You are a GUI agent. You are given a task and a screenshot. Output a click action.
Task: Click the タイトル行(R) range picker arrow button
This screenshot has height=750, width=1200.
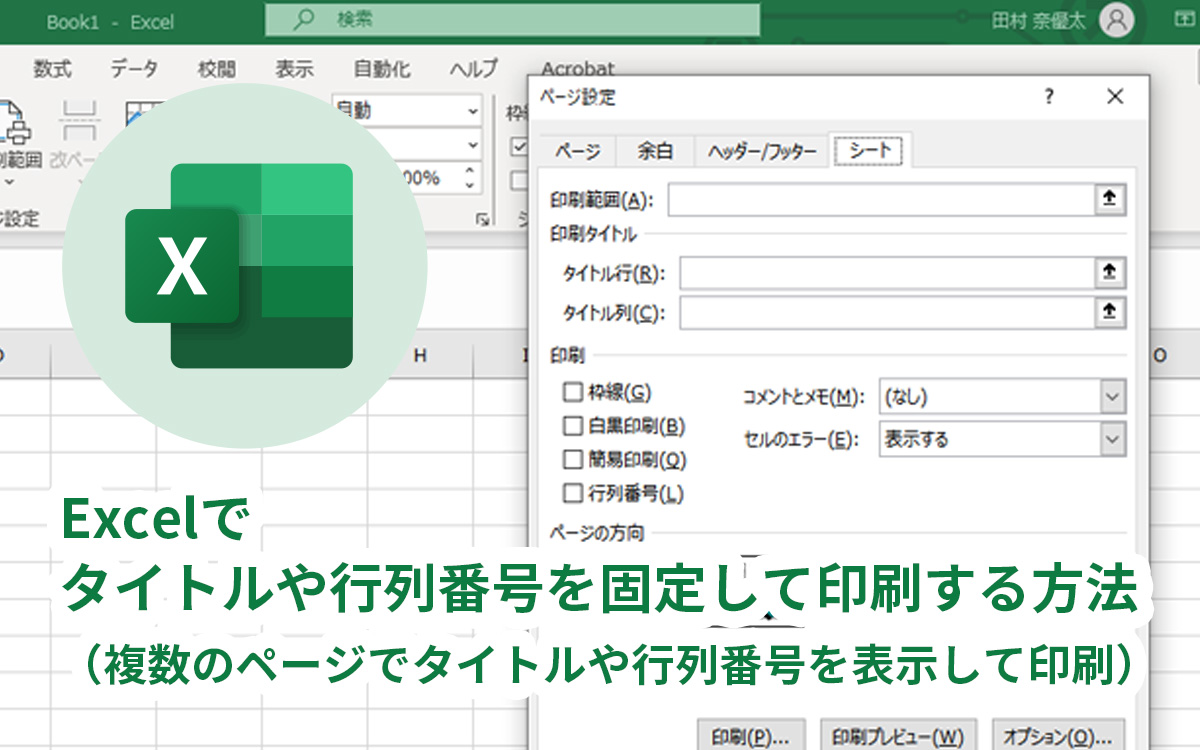click(1109, 272)
